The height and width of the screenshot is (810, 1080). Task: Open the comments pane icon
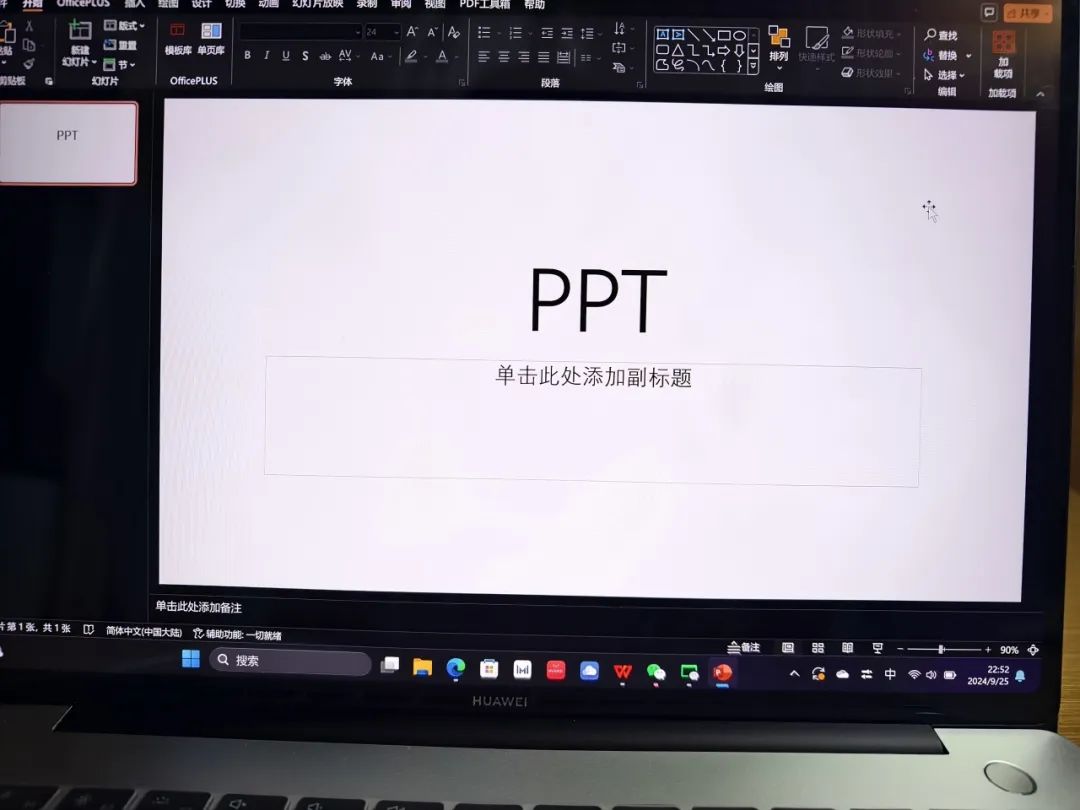click(x=989, y=12)
